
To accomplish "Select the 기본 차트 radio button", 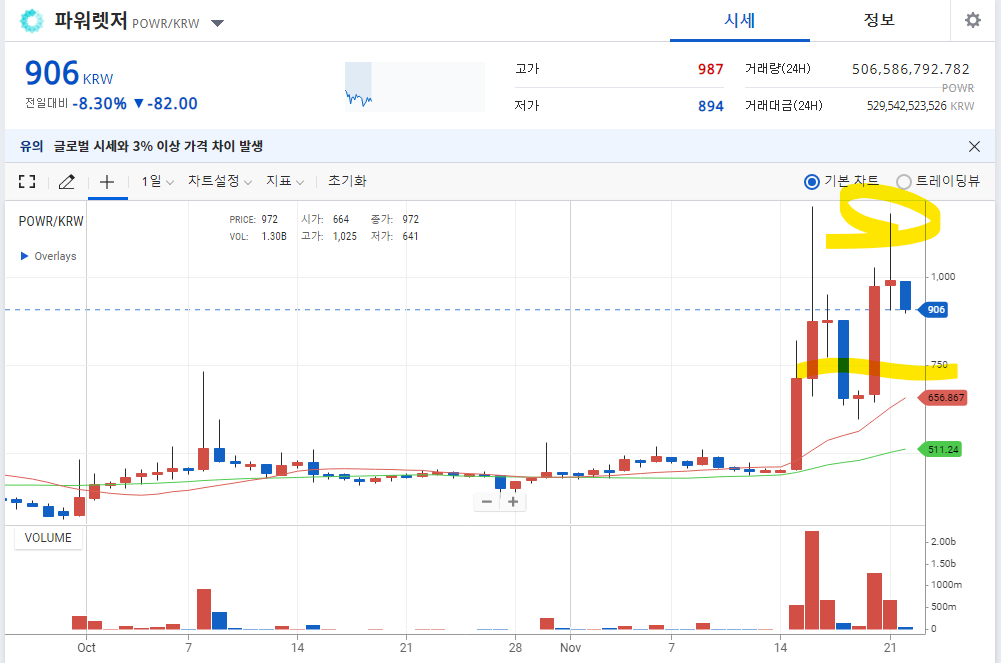I will (811, 182).
